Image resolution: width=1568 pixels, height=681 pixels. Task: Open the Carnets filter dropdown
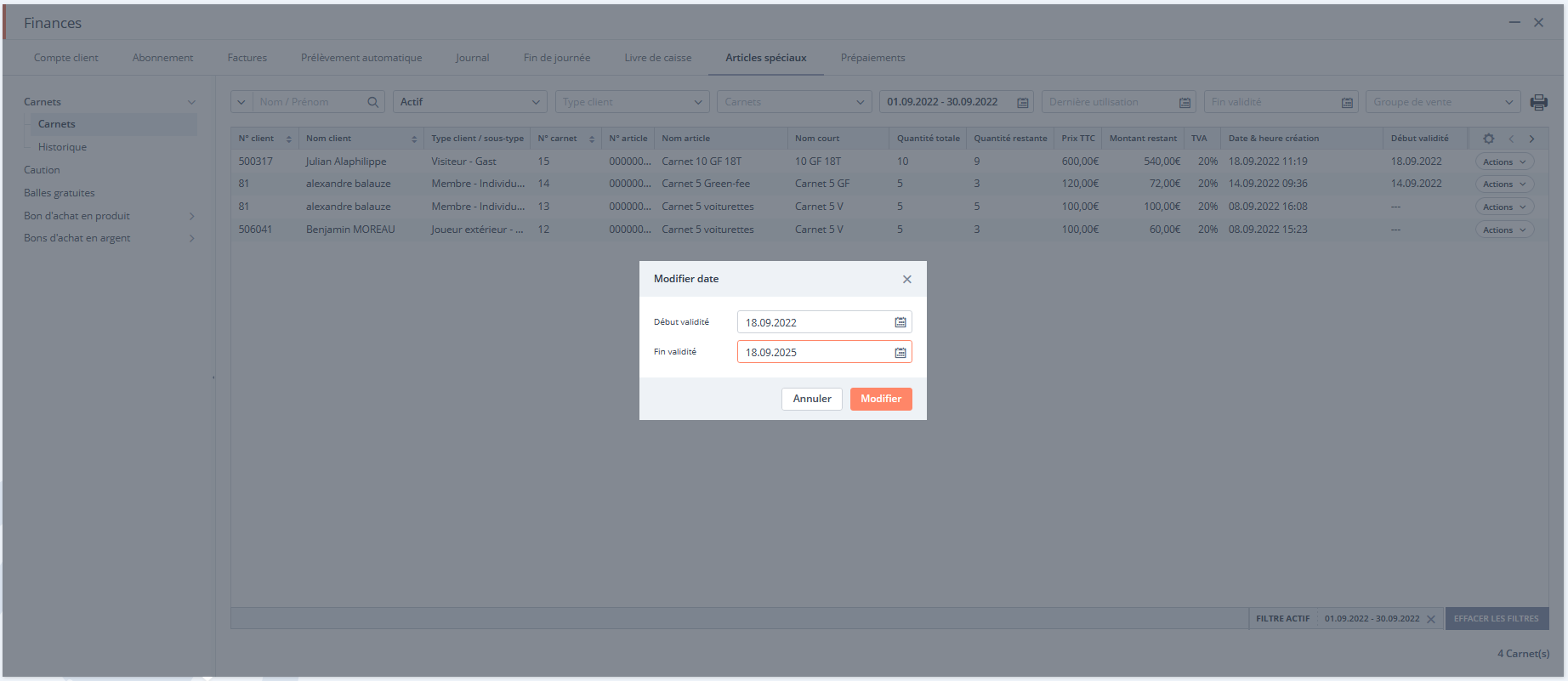[x=794, y=102]
